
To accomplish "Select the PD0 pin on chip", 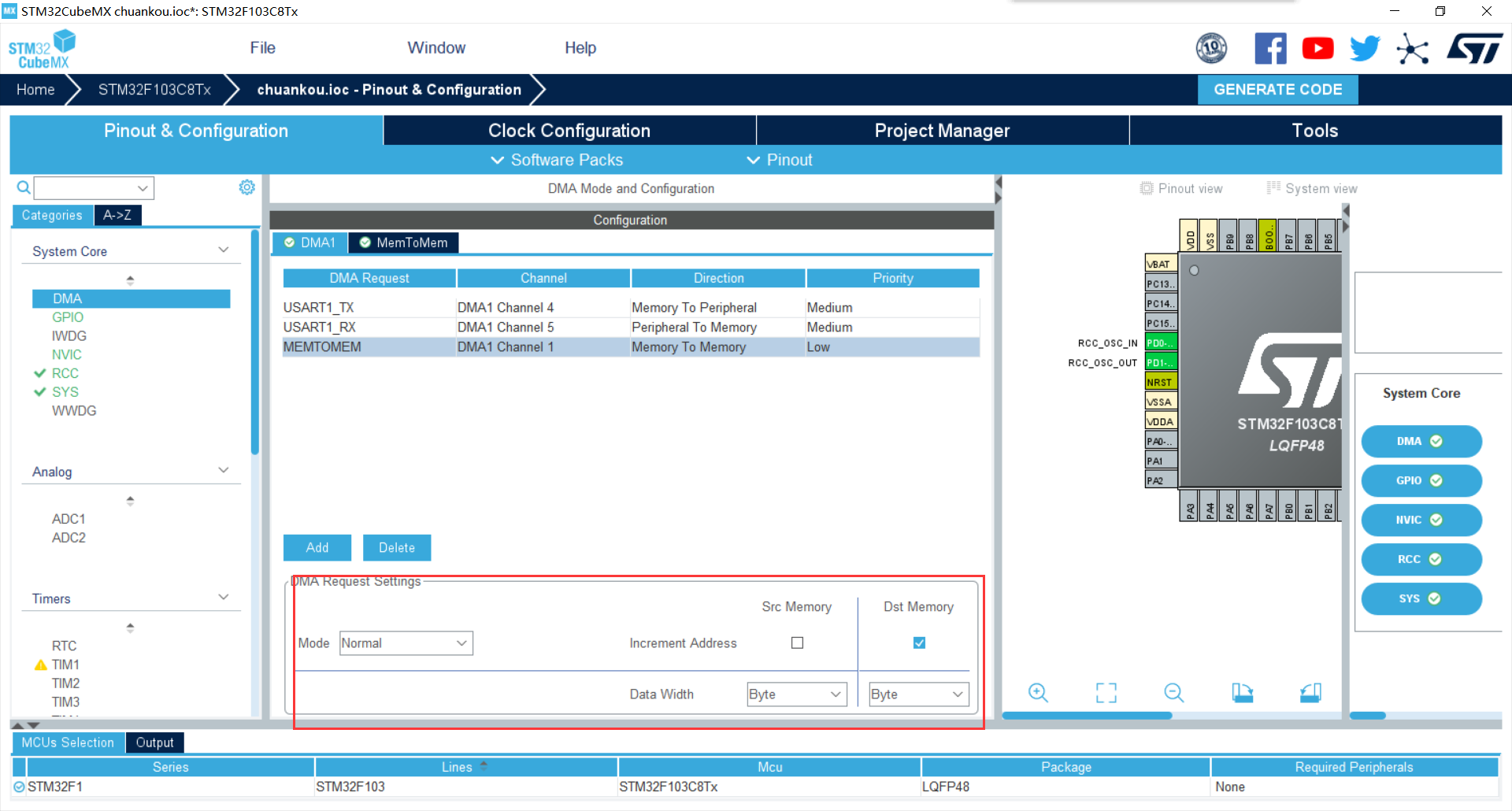I will (1161, 343).
